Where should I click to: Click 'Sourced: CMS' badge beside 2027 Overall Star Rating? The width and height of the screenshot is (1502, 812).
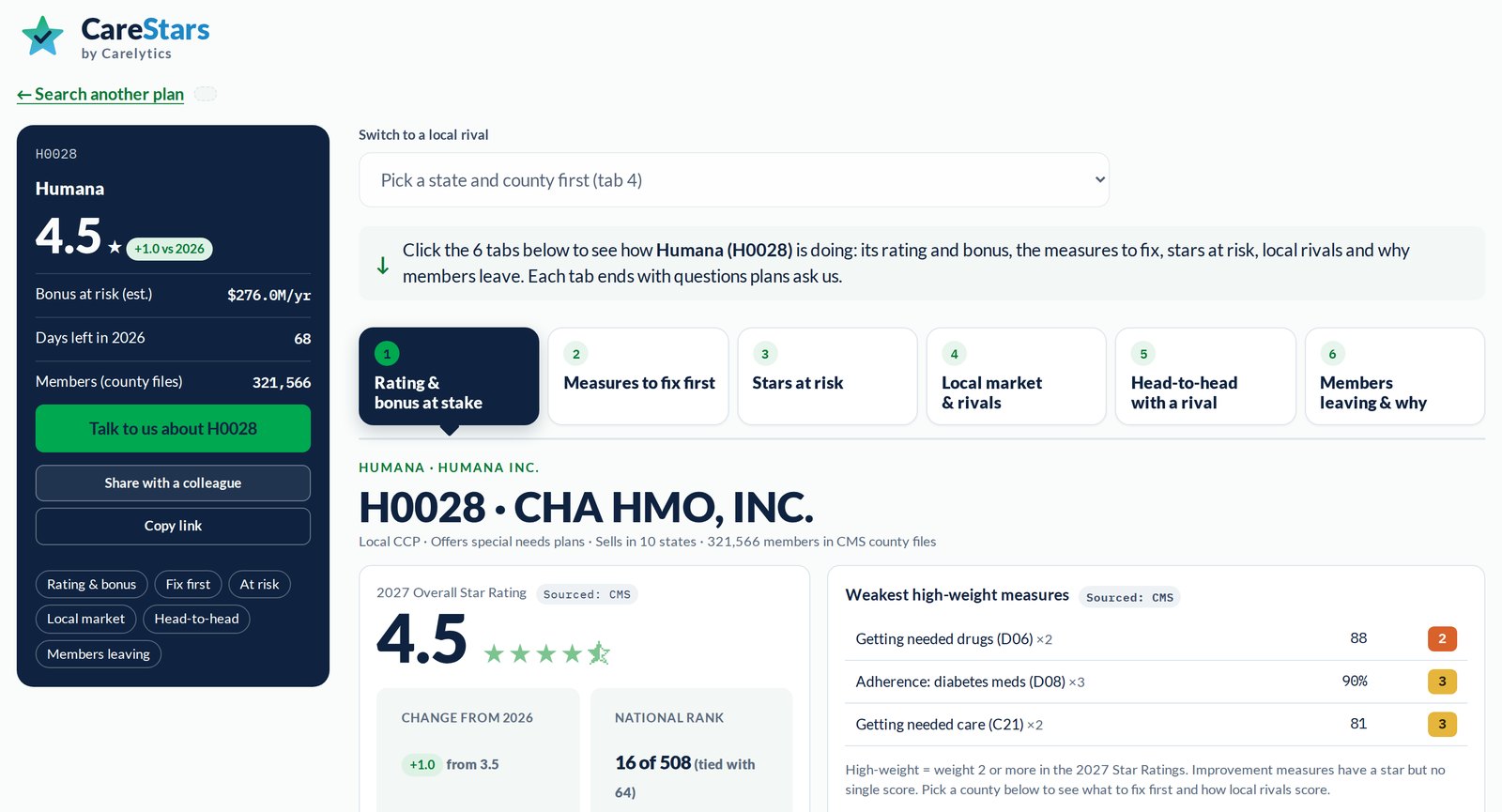[587, 594]
